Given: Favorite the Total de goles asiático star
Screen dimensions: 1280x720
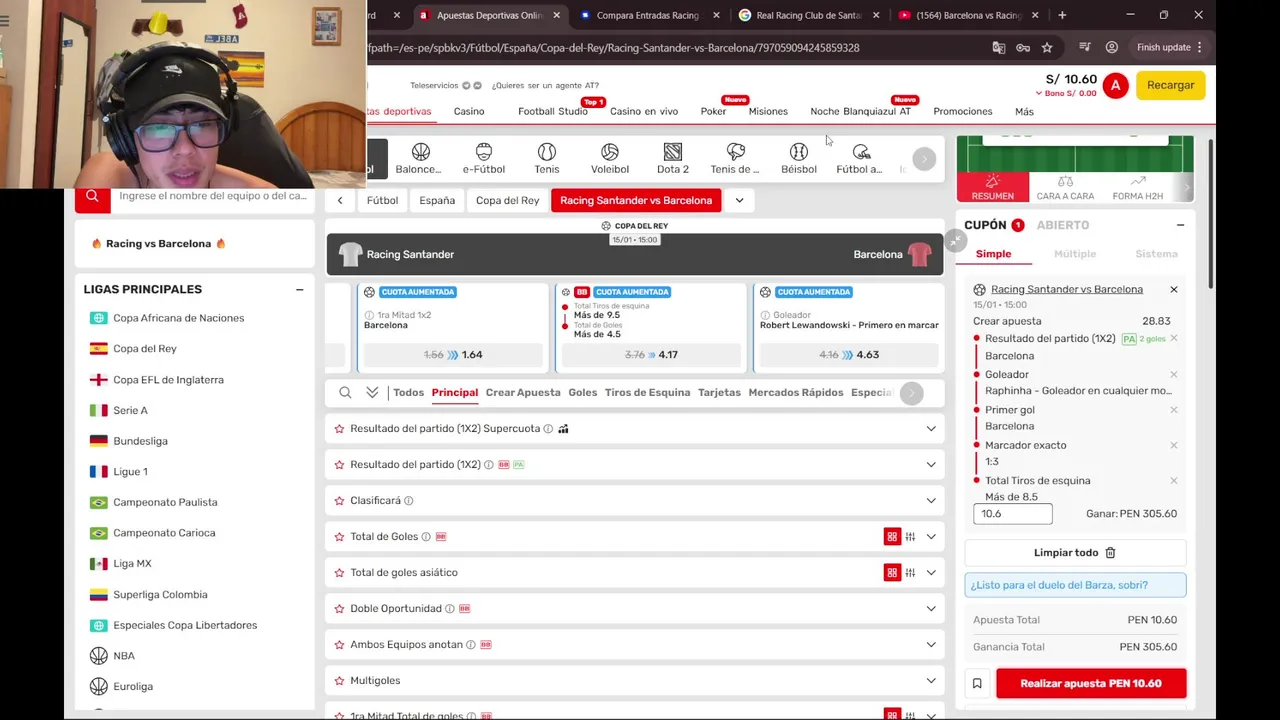Looking at the screenshot, I should click(x=339, y=573).
